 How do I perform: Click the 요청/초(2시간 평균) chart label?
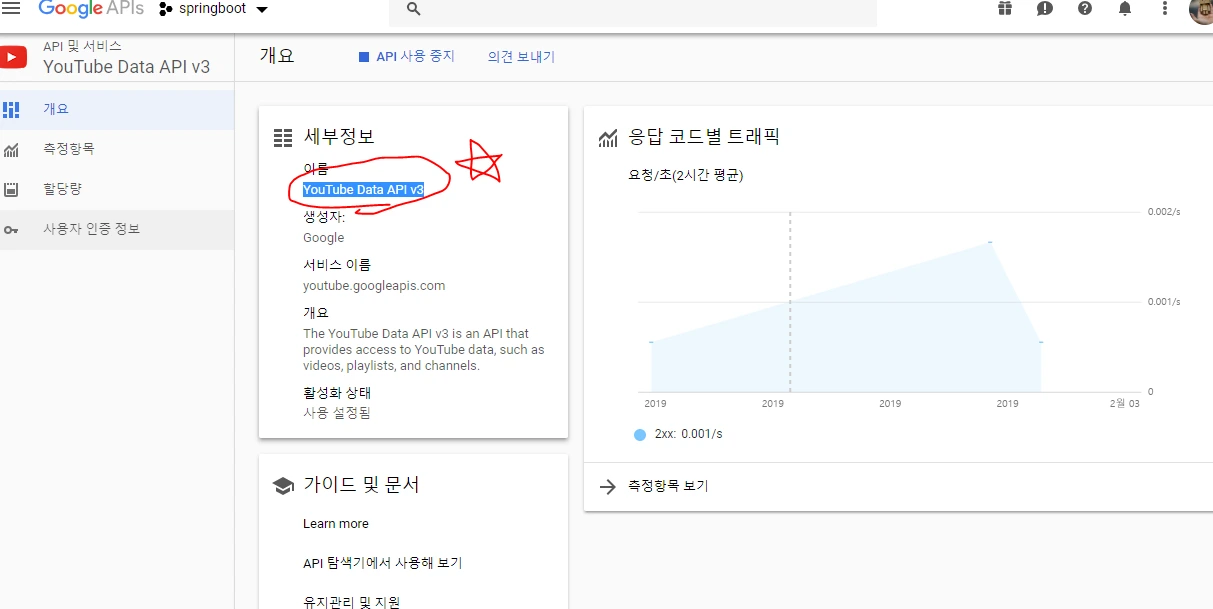[685, 175]
